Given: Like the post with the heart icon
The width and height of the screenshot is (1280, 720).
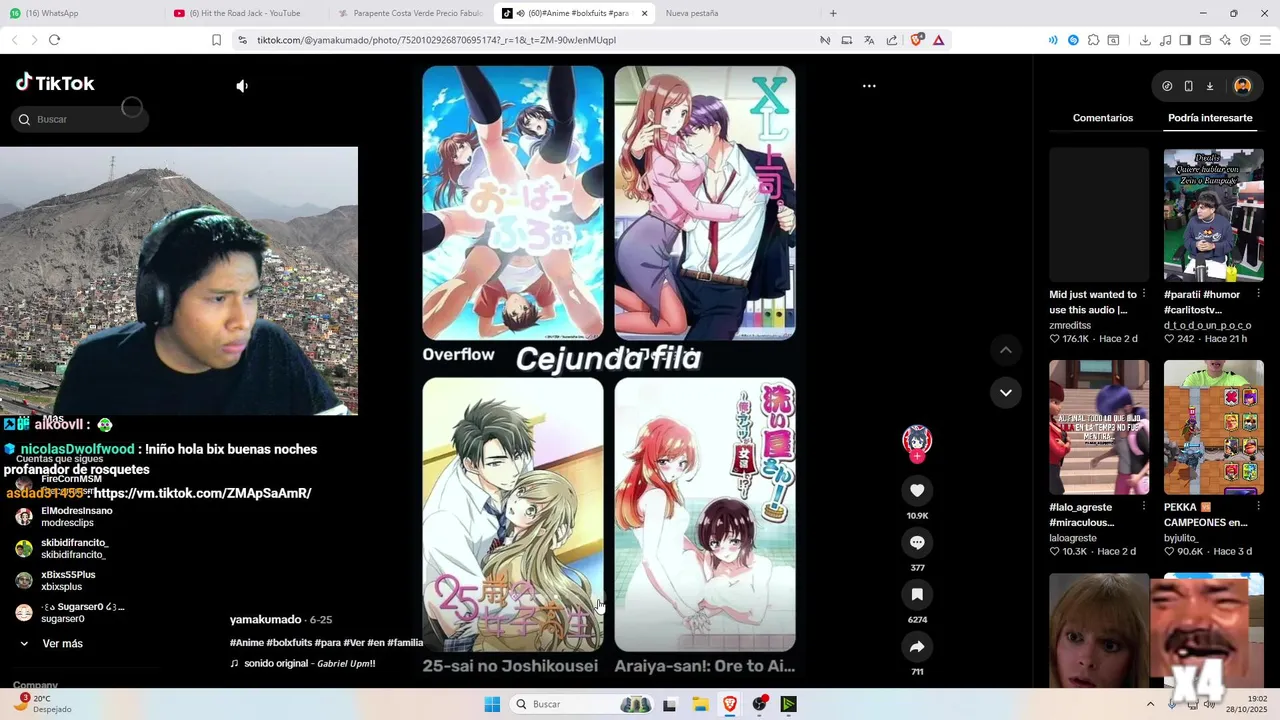Looking at the screenshot, I should tap(917, 490).
